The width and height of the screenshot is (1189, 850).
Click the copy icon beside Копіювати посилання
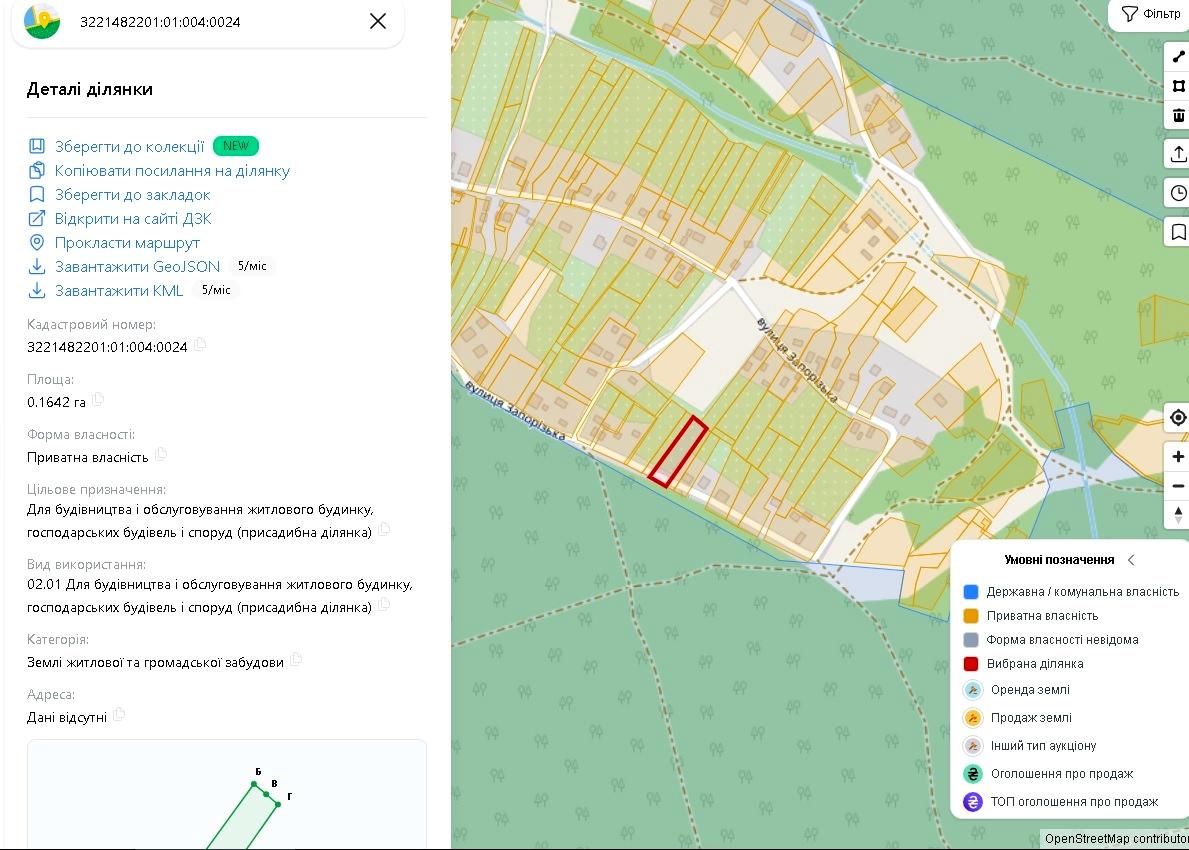[36, 171]
